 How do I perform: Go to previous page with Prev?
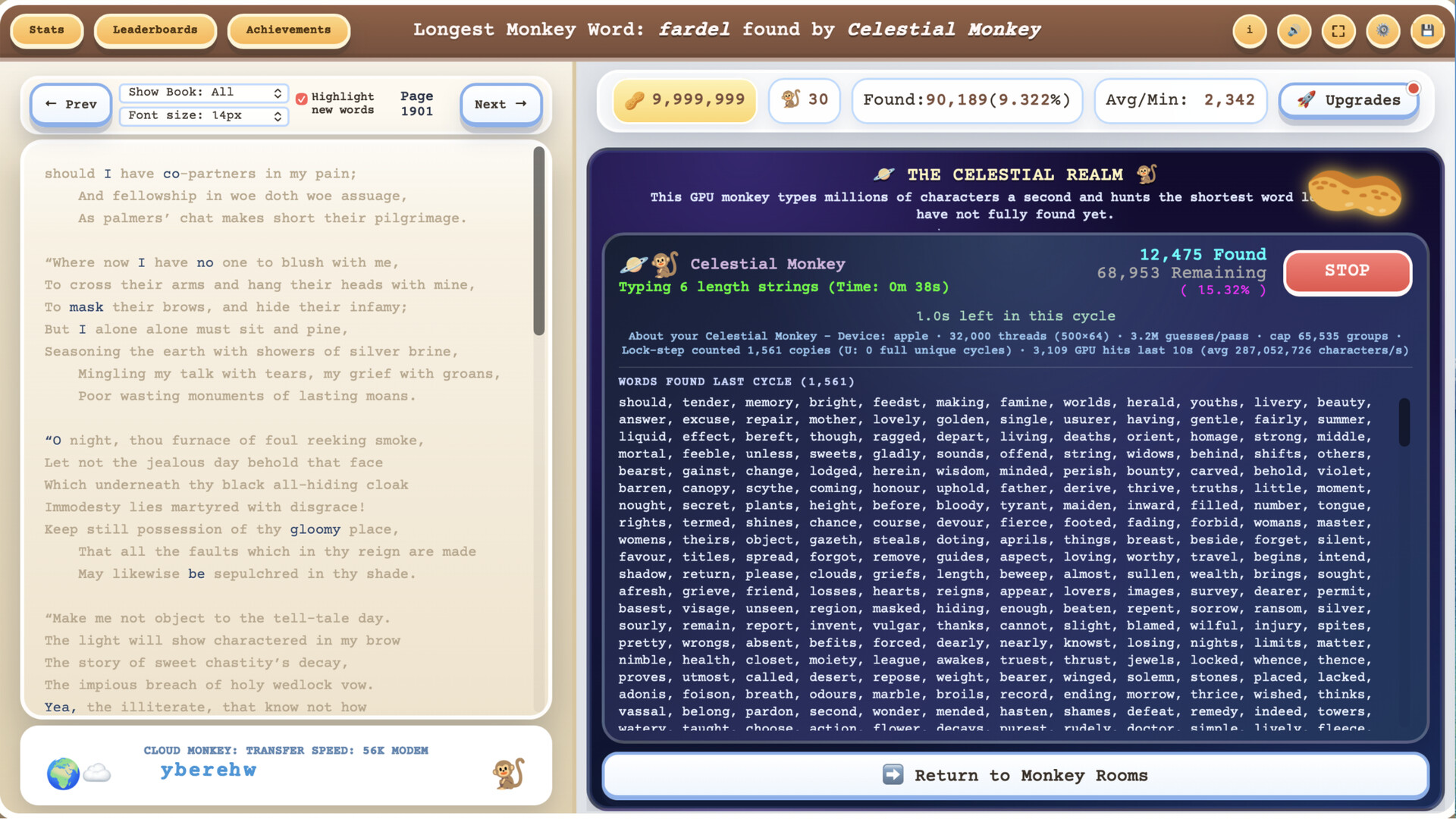pyautogui.click(x=71, y=104)
